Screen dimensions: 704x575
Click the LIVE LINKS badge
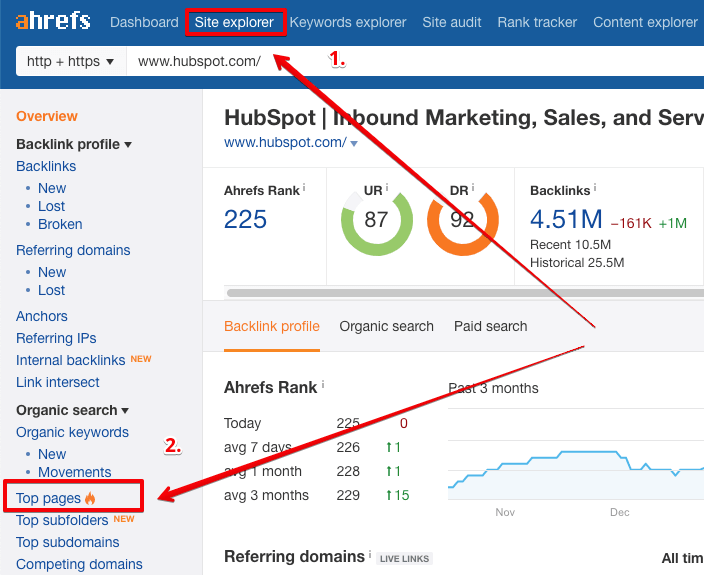click(404, 558)
